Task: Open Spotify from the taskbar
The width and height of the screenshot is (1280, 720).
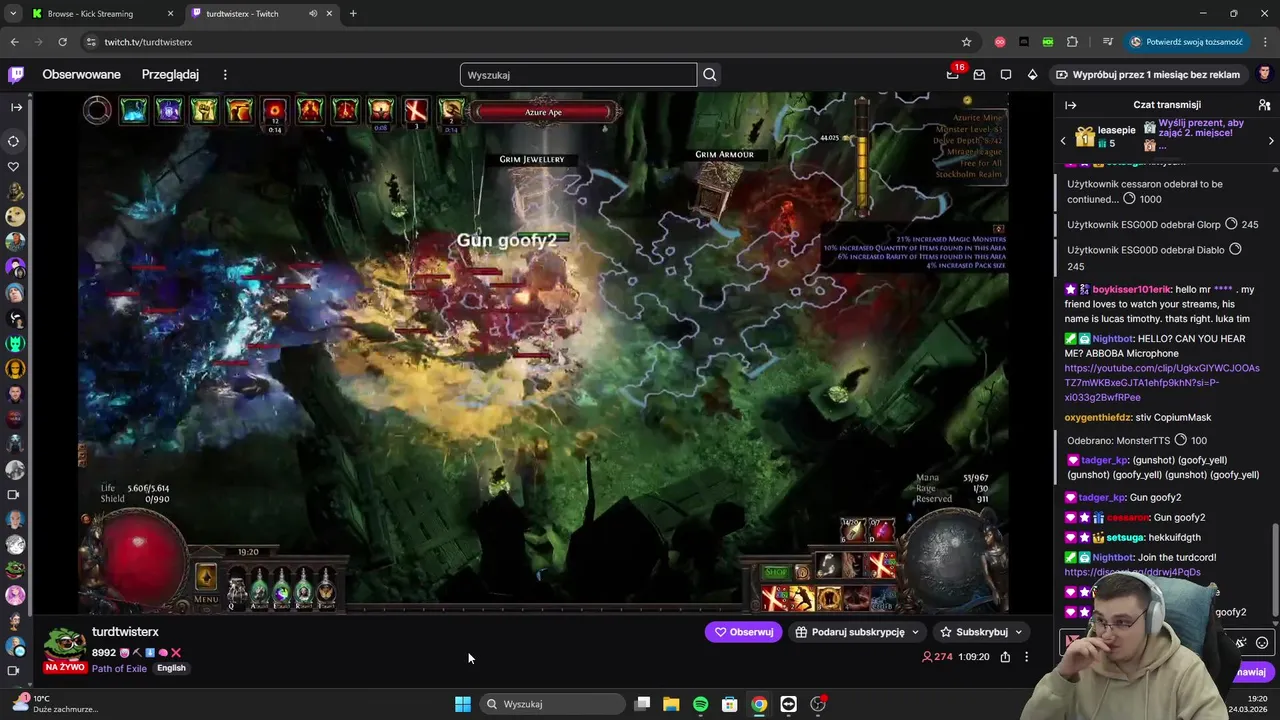Action: (700, 704)
